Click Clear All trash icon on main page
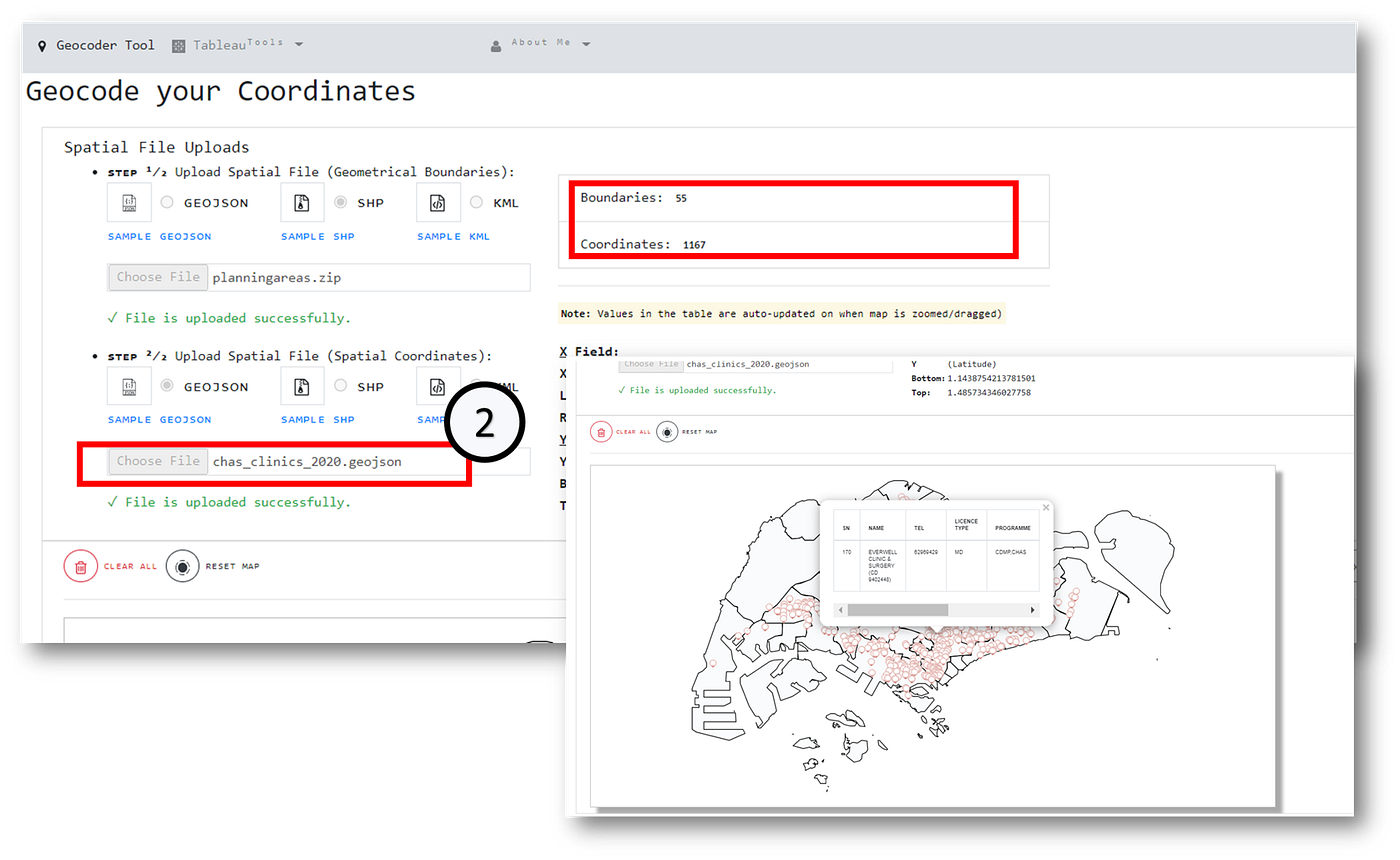The image size is (1400, 860). pyautogui.click(x=80, y=566)
